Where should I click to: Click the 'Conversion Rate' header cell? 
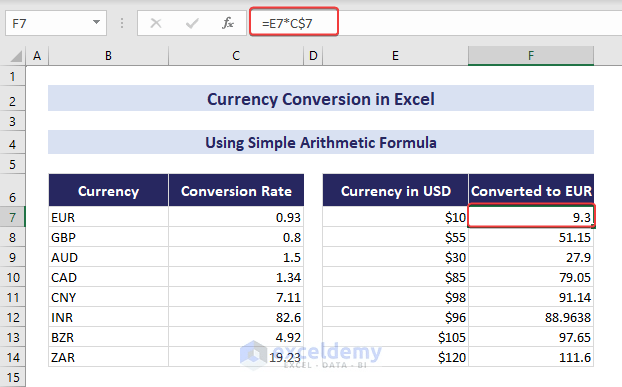236,190
